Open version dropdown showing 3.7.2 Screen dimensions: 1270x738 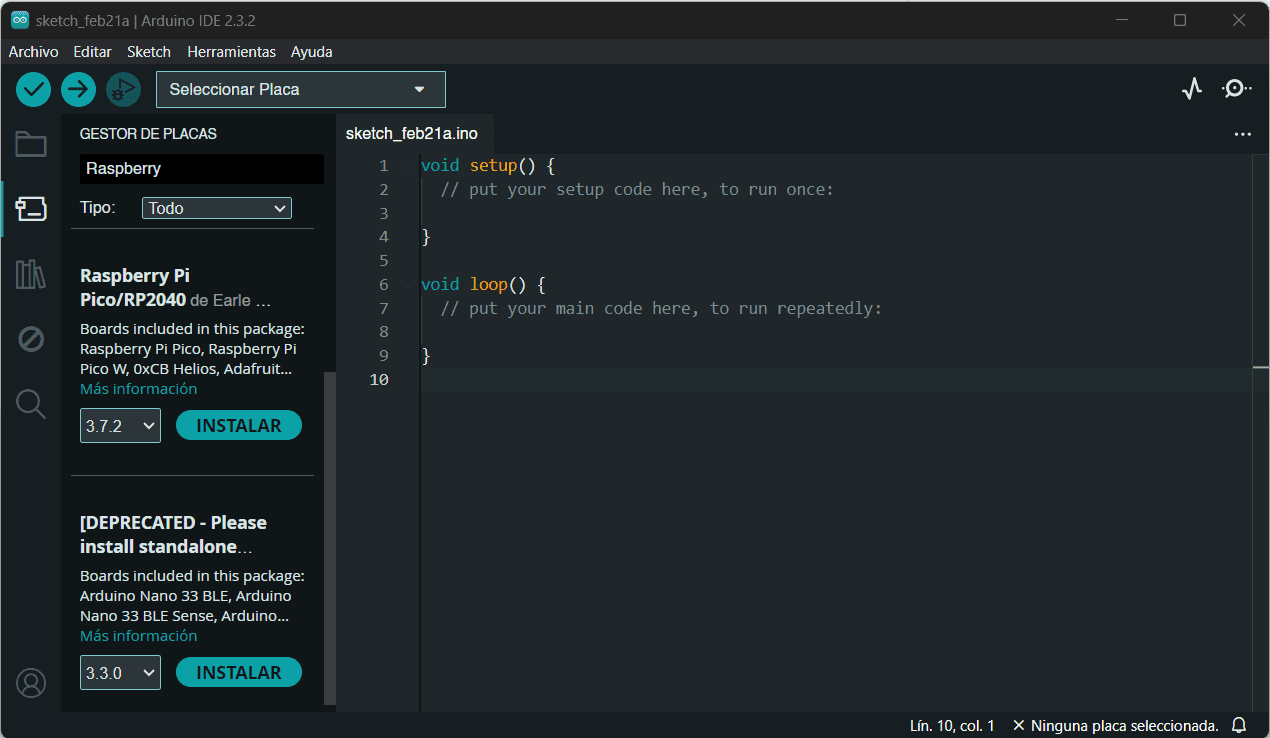click(x=120, y=426)
